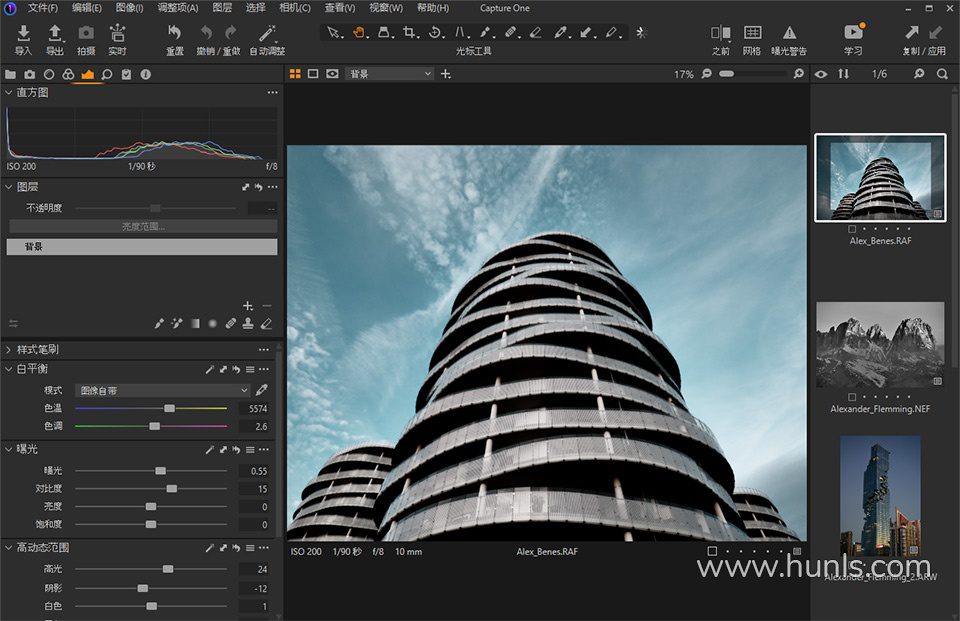Click the 拍摄 (Capture) camera icon
Image resolution: width=960 pixels, height=621 pixels.
pos(86,33)
